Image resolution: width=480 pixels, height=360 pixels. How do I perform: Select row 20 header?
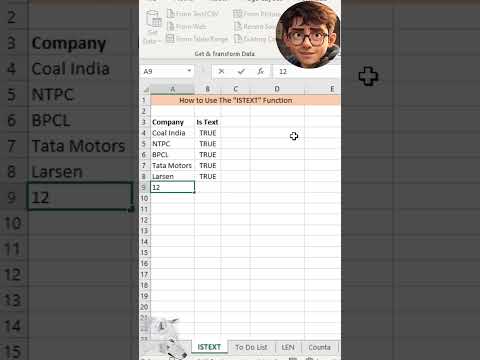[x=145, y=307]
